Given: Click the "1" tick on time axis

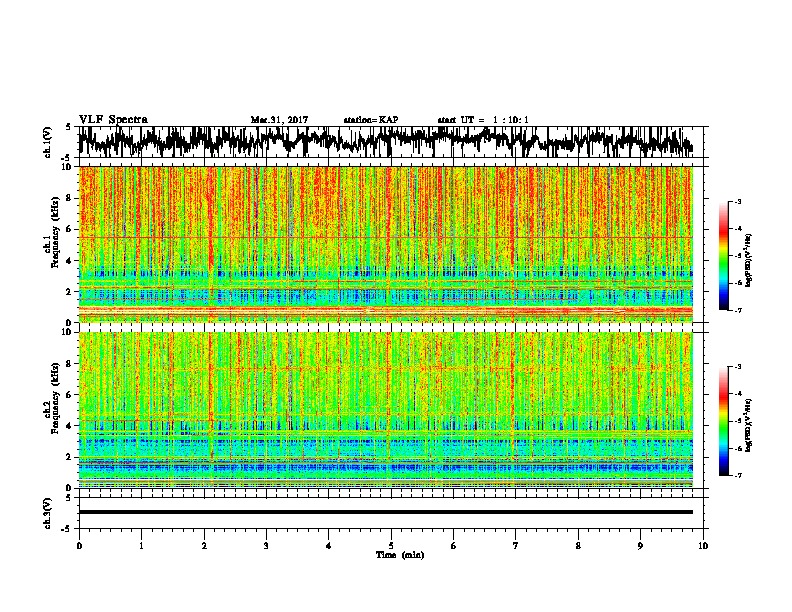Looking at the screenshot, I should tap(141, 546).
